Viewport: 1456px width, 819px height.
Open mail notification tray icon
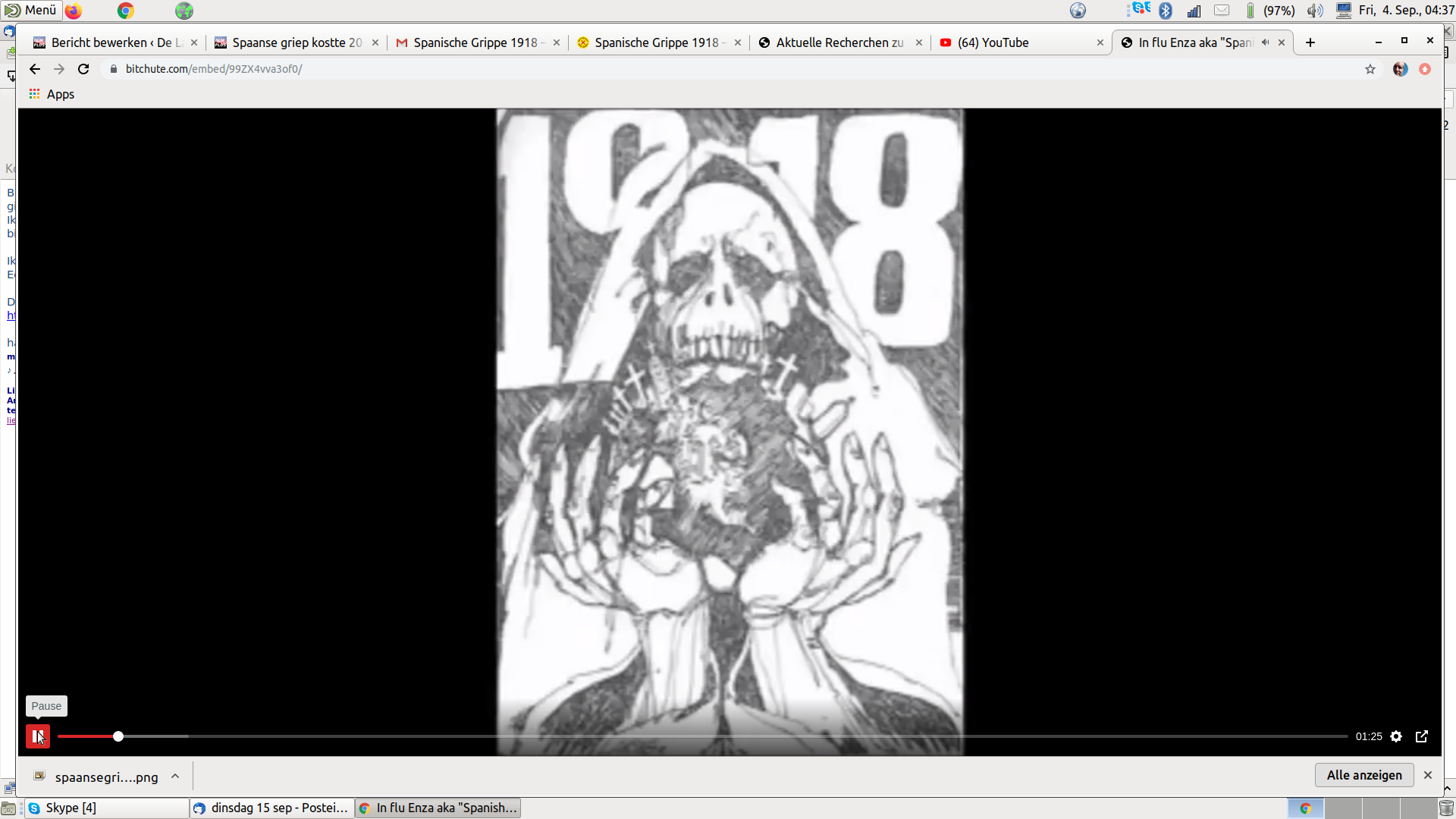tap(1222, 11)
